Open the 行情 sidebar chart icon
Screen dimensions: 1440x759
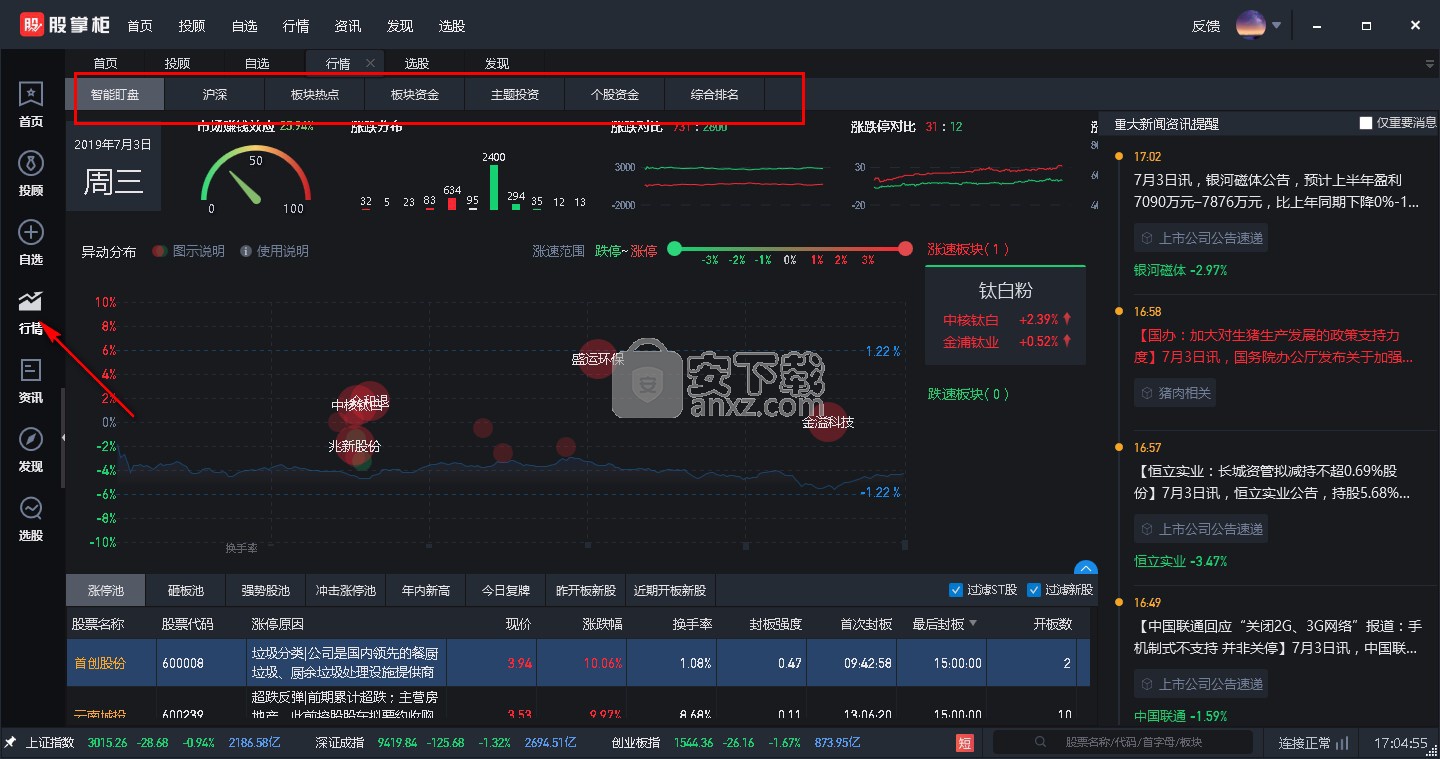coord(31,301)
